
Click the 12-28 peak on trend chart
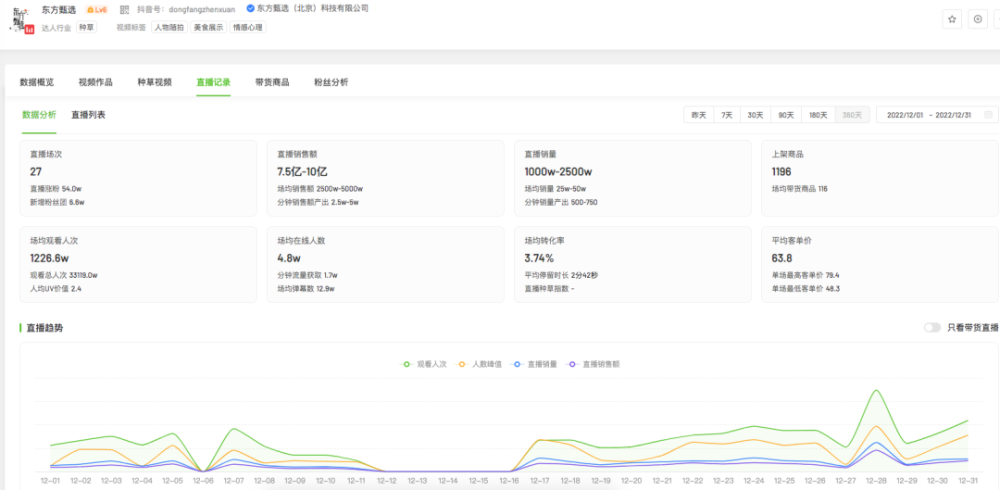[876, 391]
